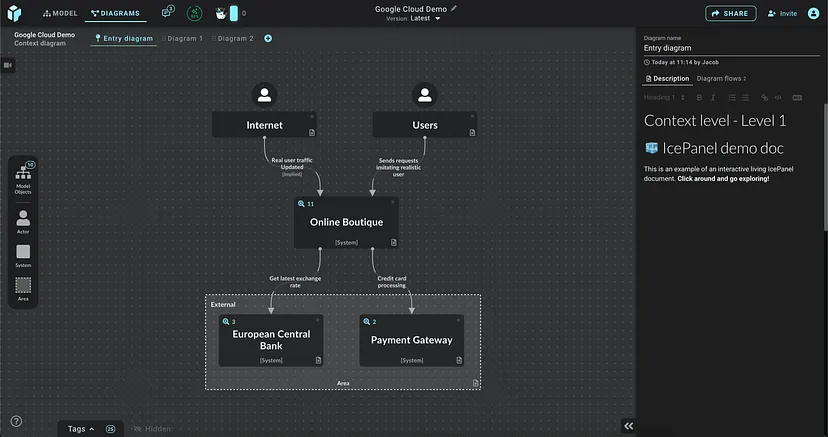
Task: Insert code block in description editor
Action: pos(797,98)
